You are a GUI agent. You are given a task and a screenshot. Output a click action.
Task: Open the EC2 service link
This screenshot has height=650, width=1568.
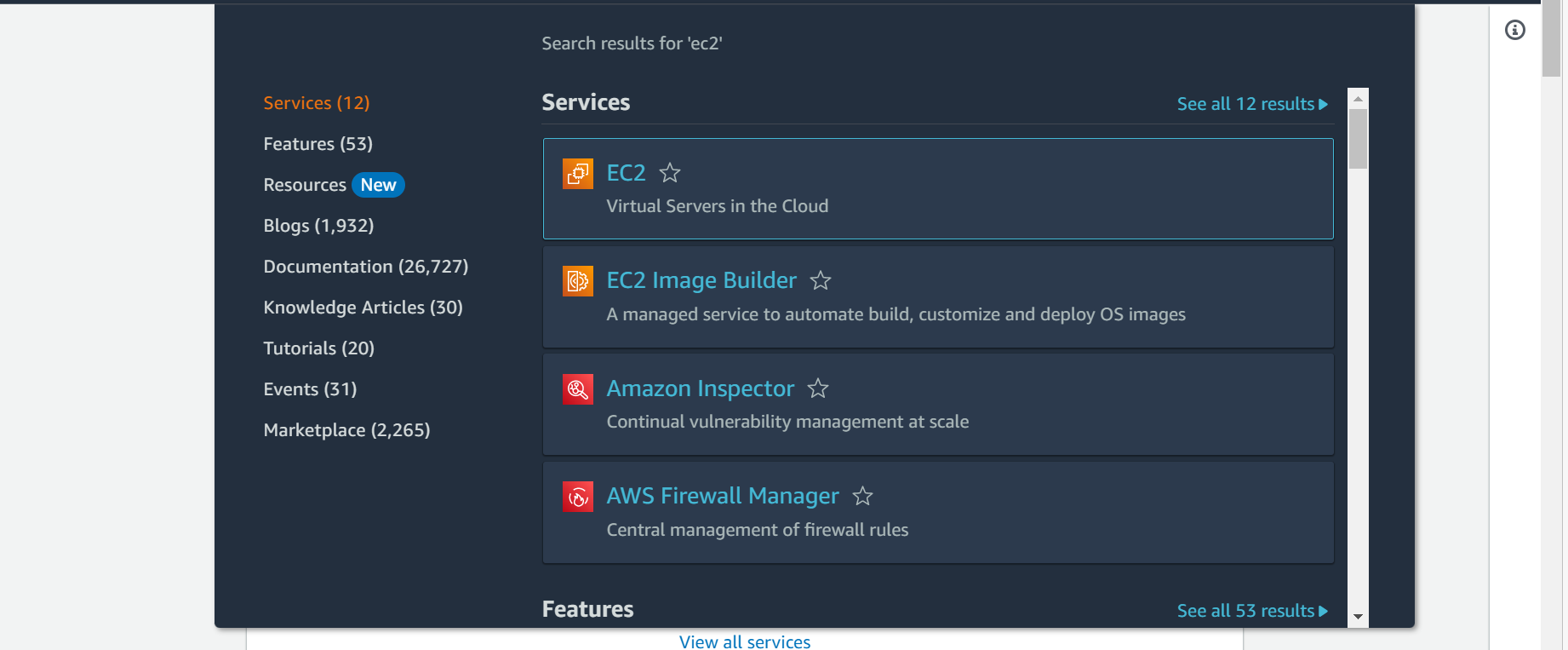(626, 173)
